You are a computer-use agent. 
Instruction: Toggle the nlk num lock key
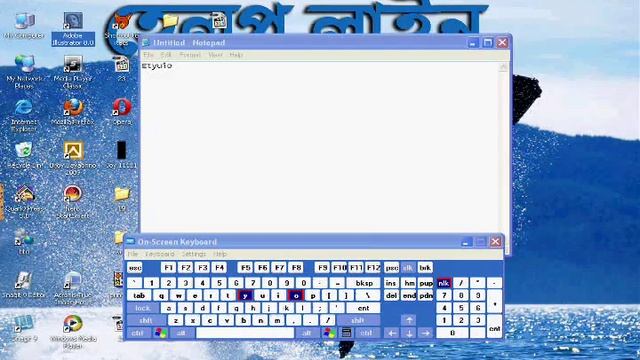pyautogui.click(x=444, y=283)
